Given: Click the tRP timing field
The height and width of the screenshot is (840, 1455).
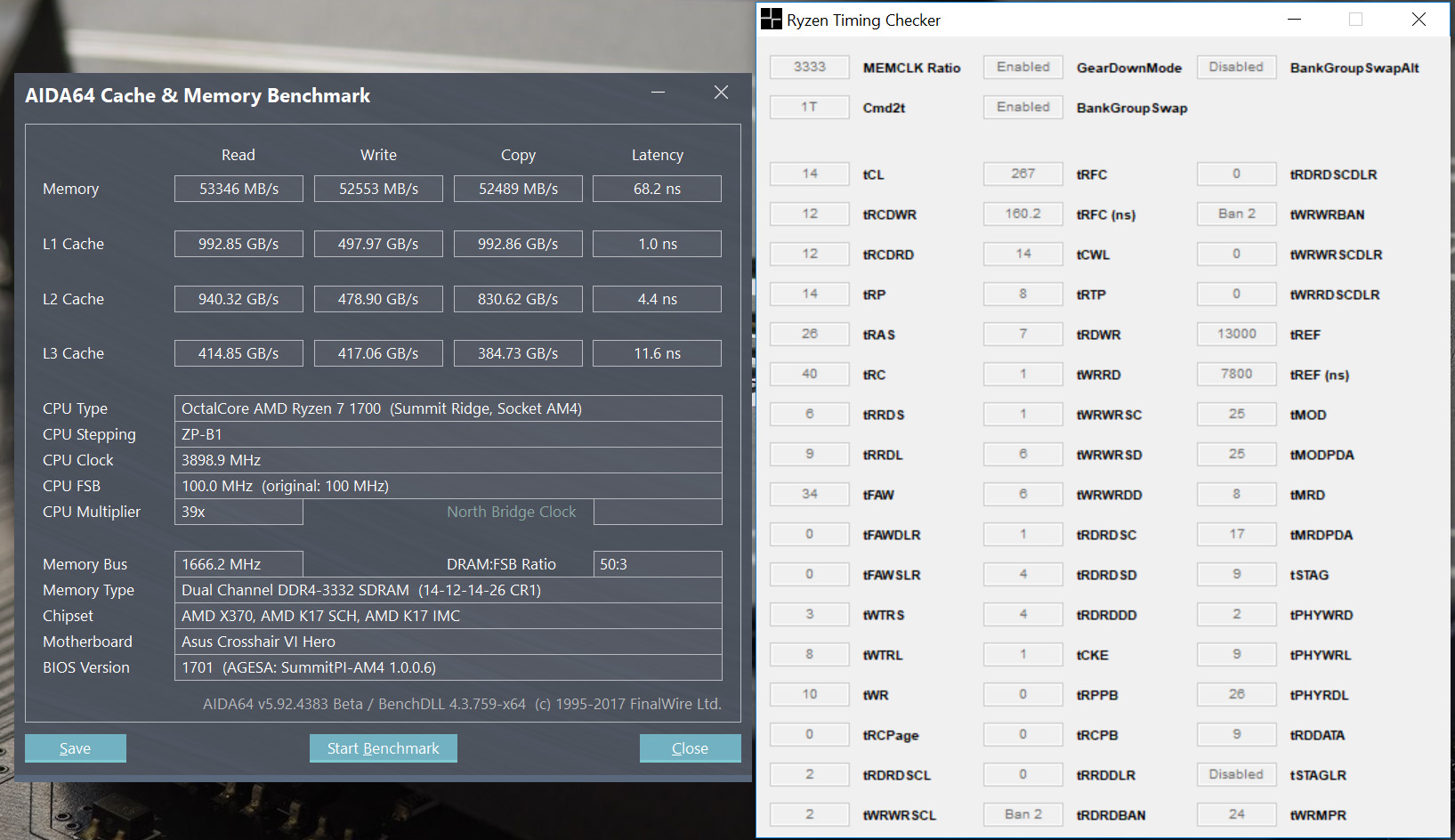Looking at the screenshot, I should [x=810, y=294].
